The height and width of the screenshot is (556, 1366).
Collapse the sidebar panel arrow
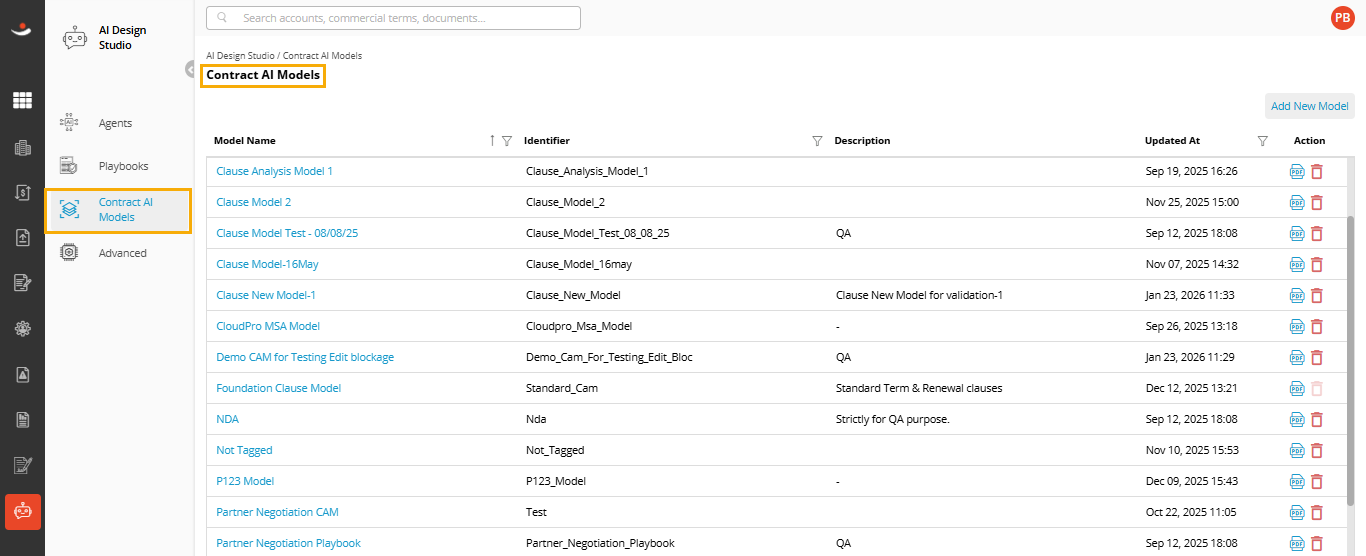coord(189,69)
